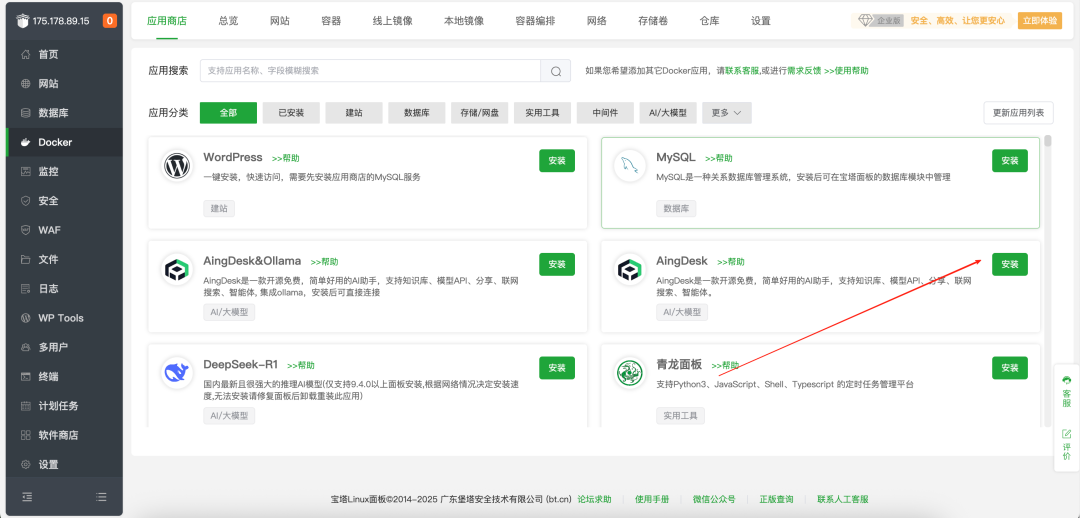The image size is (1080, 518).
Task: Click the WordPress app logo
Action: [178, 166]
